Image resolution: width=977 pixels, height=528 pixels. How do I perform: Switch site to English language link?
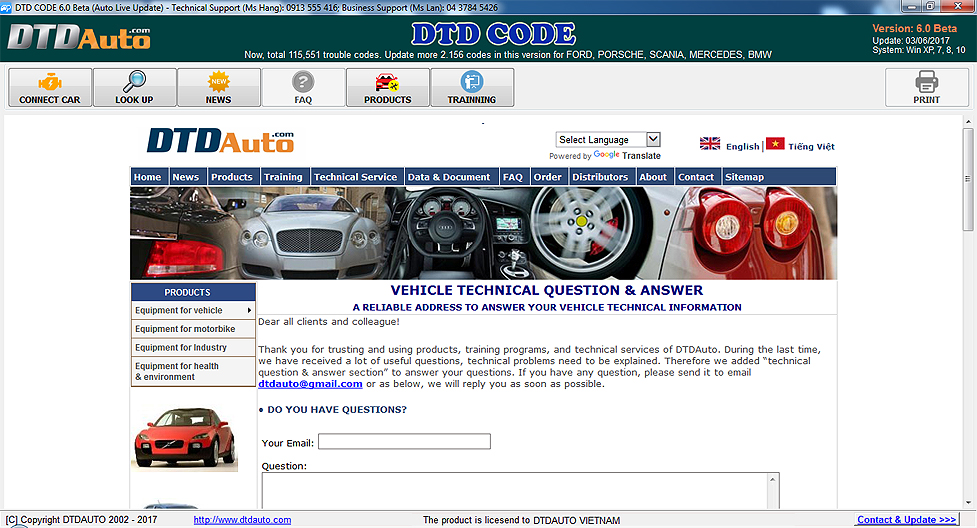[x=743, y=146]
